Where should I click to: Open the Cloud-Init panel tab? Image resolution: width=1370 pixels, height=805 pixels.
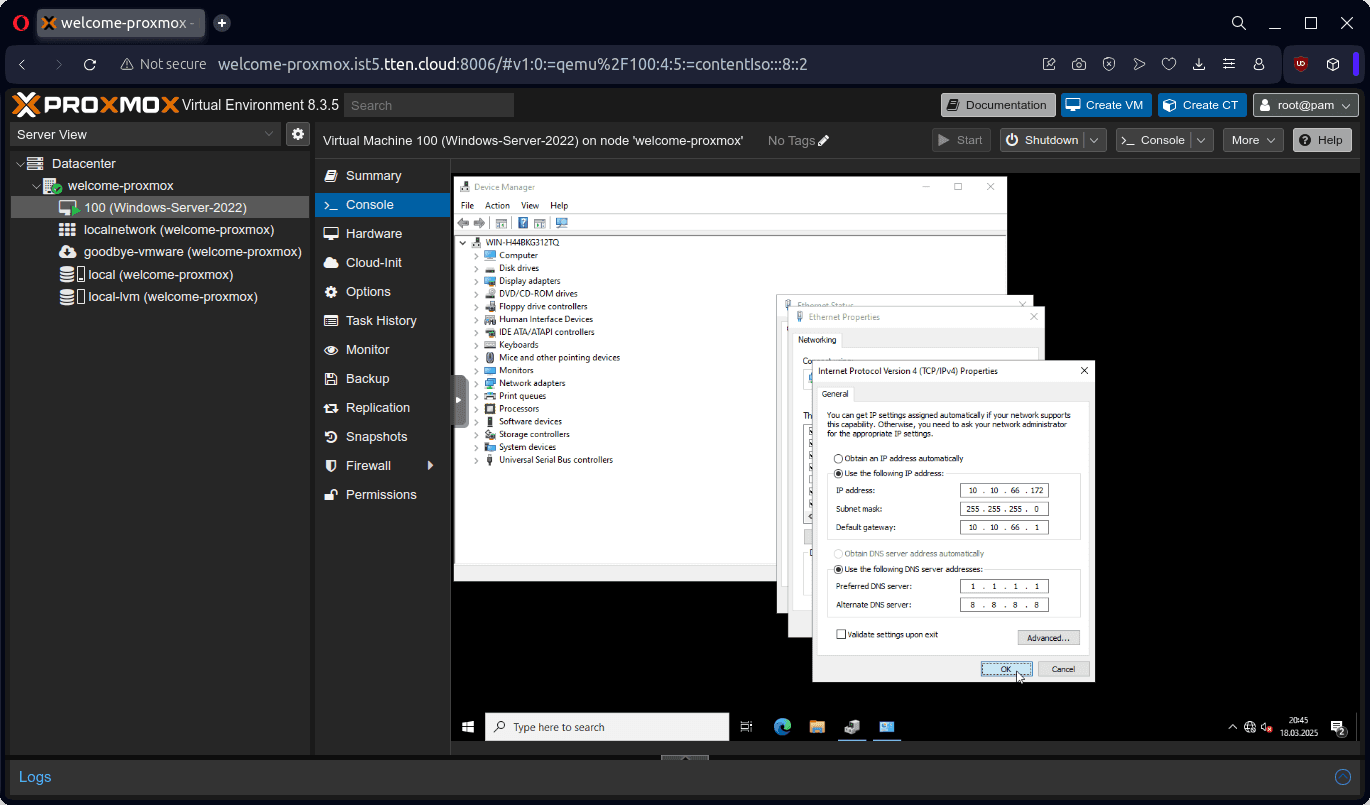point(382,263)
